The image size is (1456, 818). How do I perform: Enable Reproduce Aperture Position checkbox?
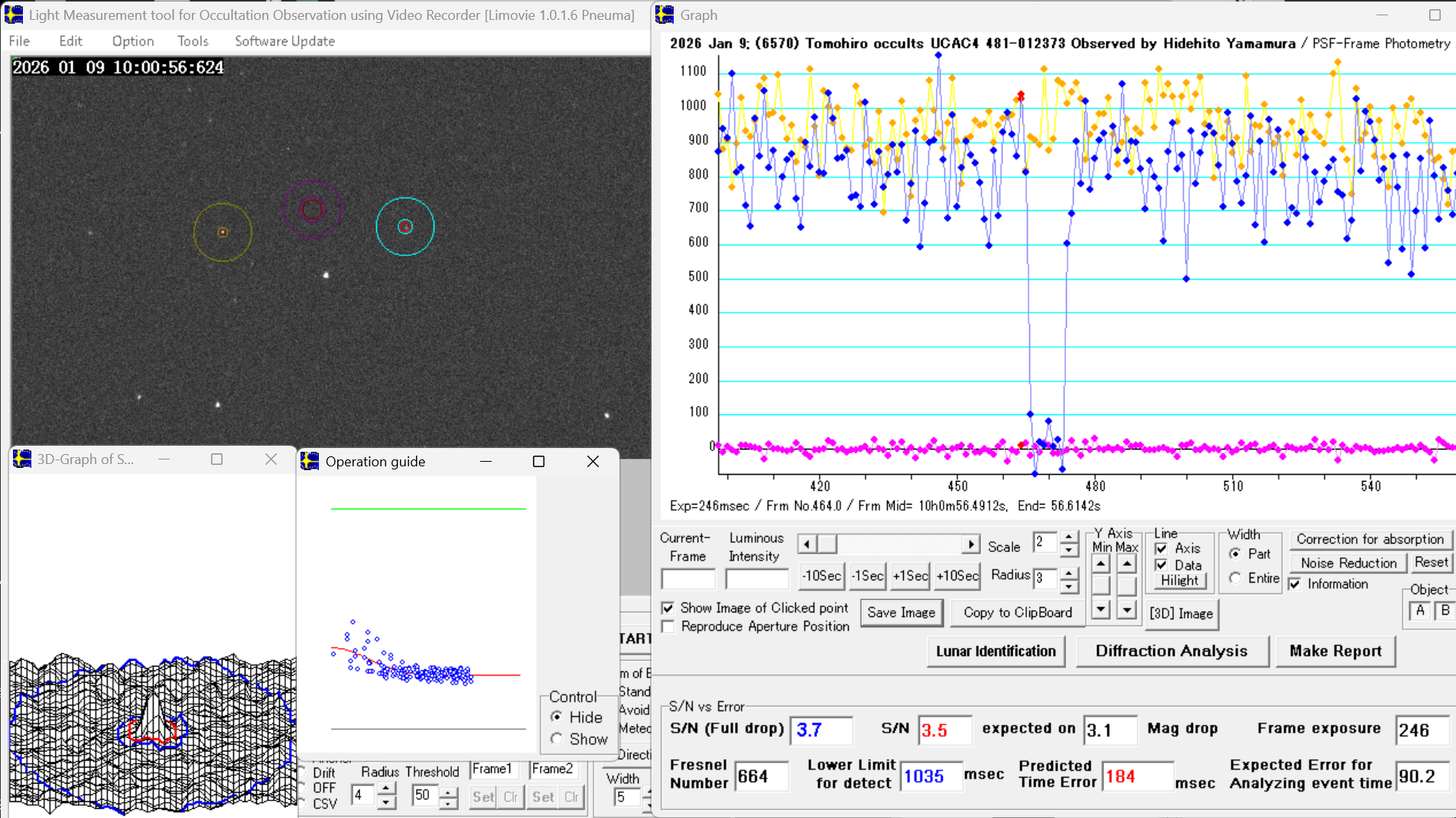coord(668,627)
